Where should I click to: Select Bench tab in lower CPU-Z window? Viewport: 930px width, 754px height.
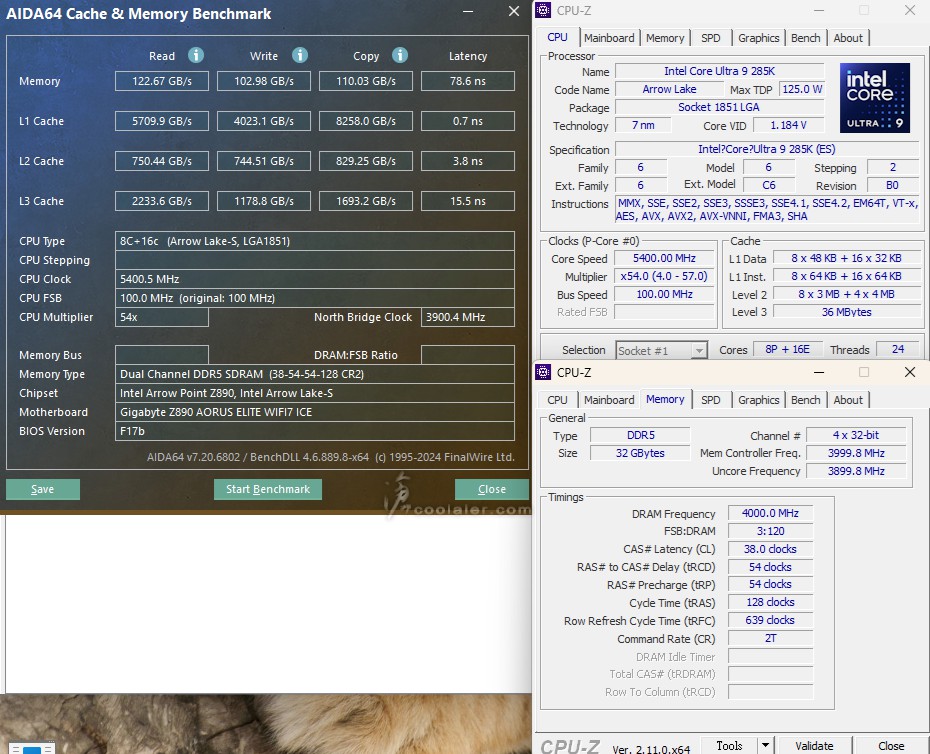click(805, 400)
